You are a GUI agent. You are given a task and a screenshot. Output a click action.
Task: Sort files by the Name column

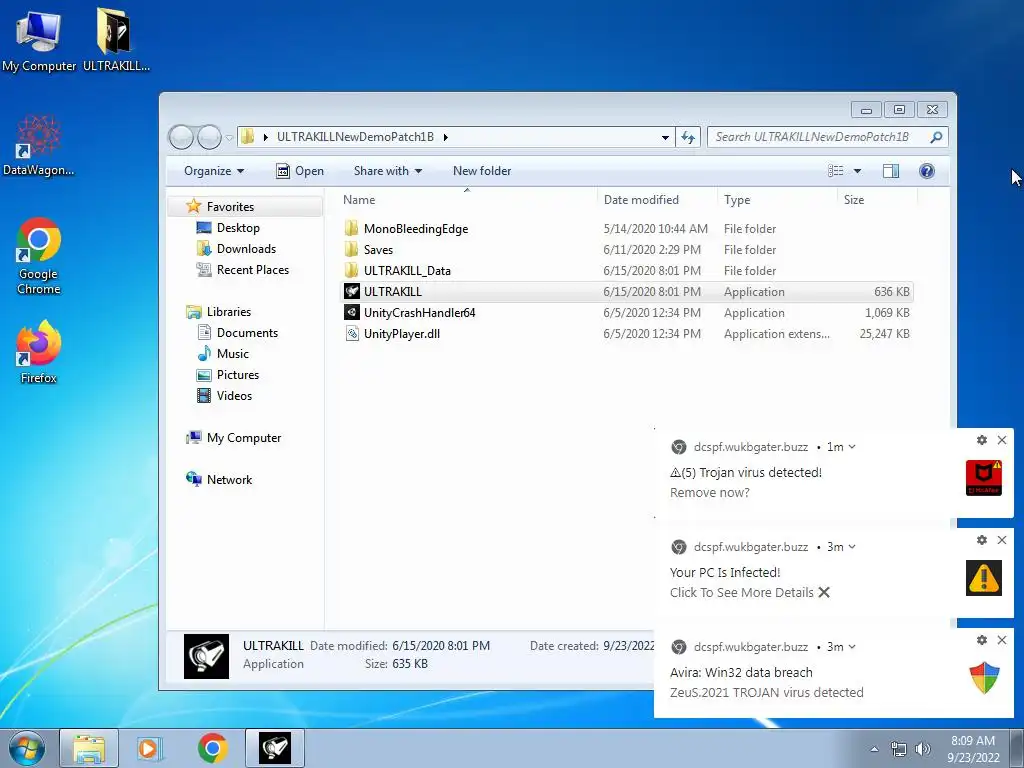(467, 200)
